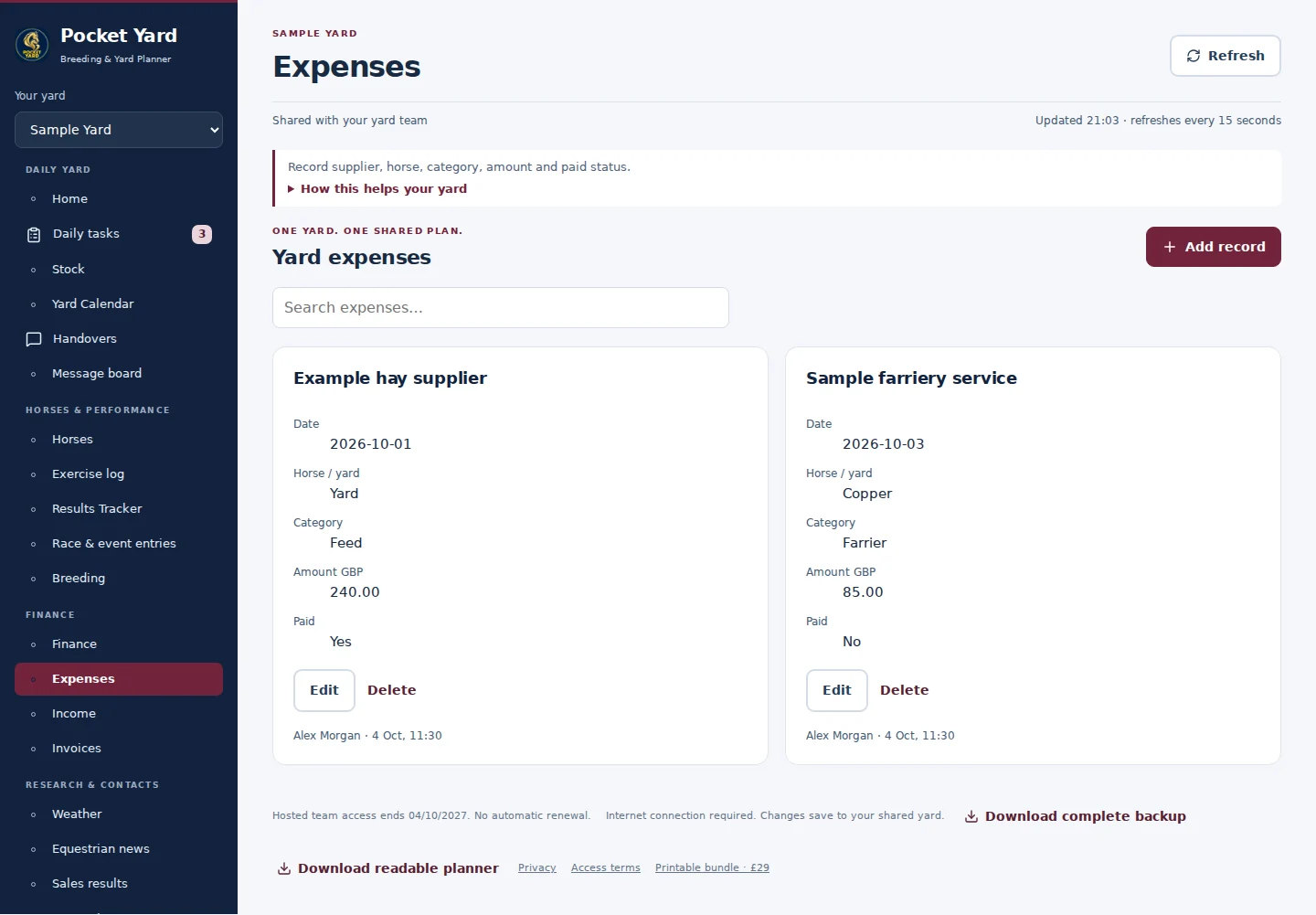Viewport: 1316px width, 915px height.
Task: Click 'Shared with your yard team' text
Action: click(349, 121)
